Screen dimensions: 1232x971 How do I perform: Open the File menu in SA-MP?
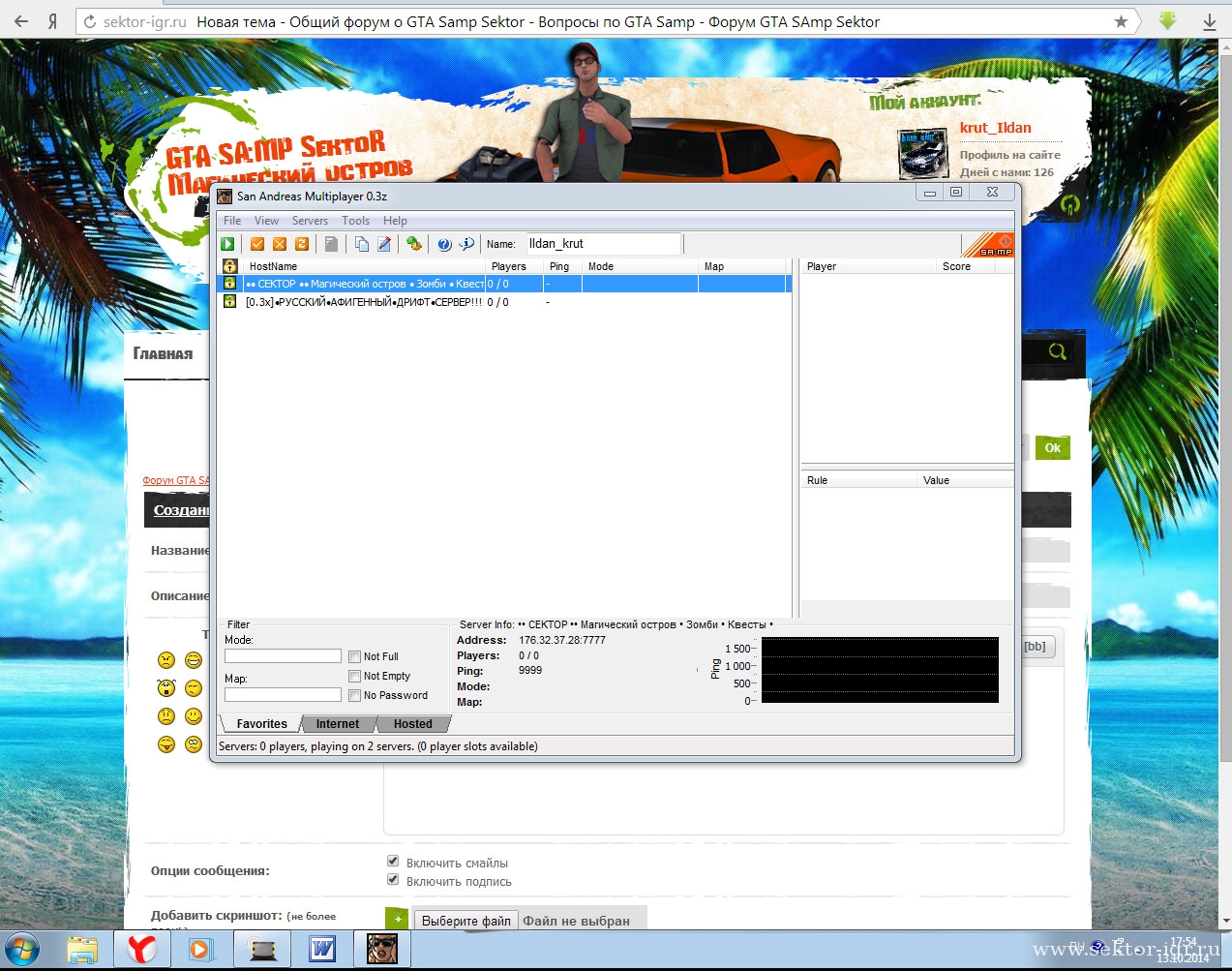232,221
